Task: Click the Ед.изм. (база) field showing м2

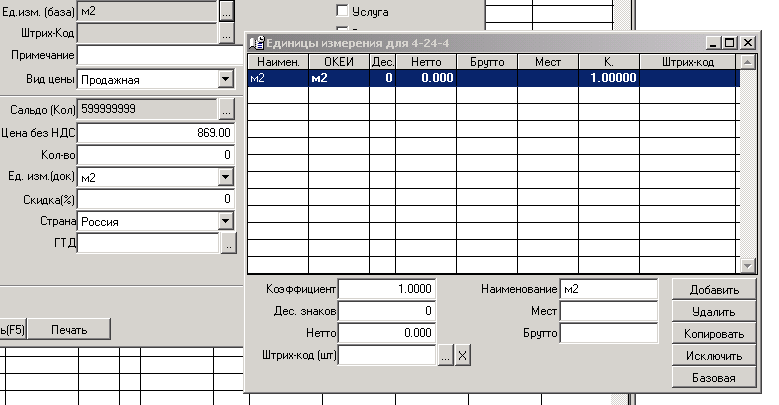Action: pyautogui.click(x=147, y=11)
